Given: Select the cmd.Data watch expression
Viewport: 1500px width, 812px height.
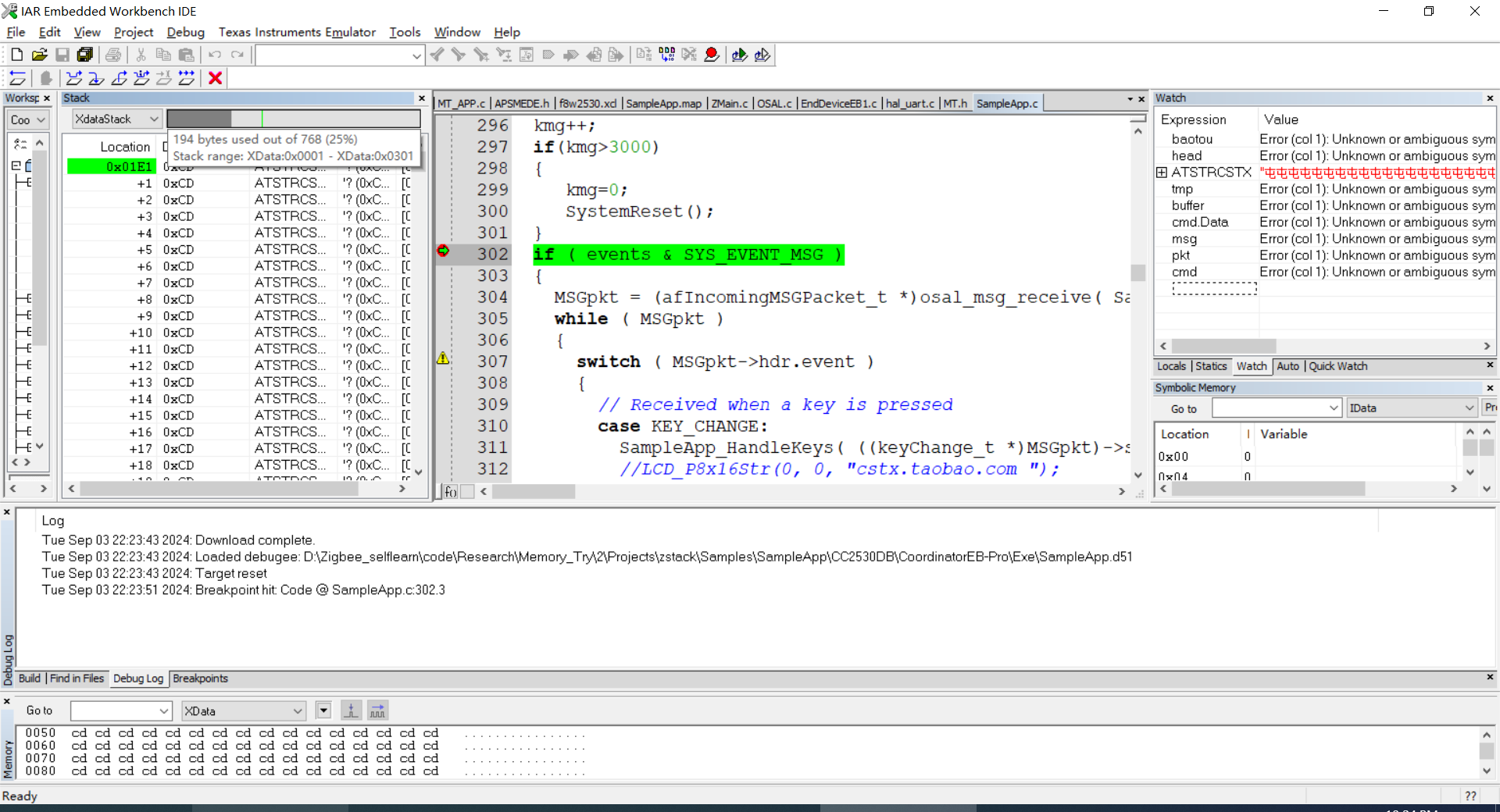Looking at the screenshot, I should (x=1200, y=222).
